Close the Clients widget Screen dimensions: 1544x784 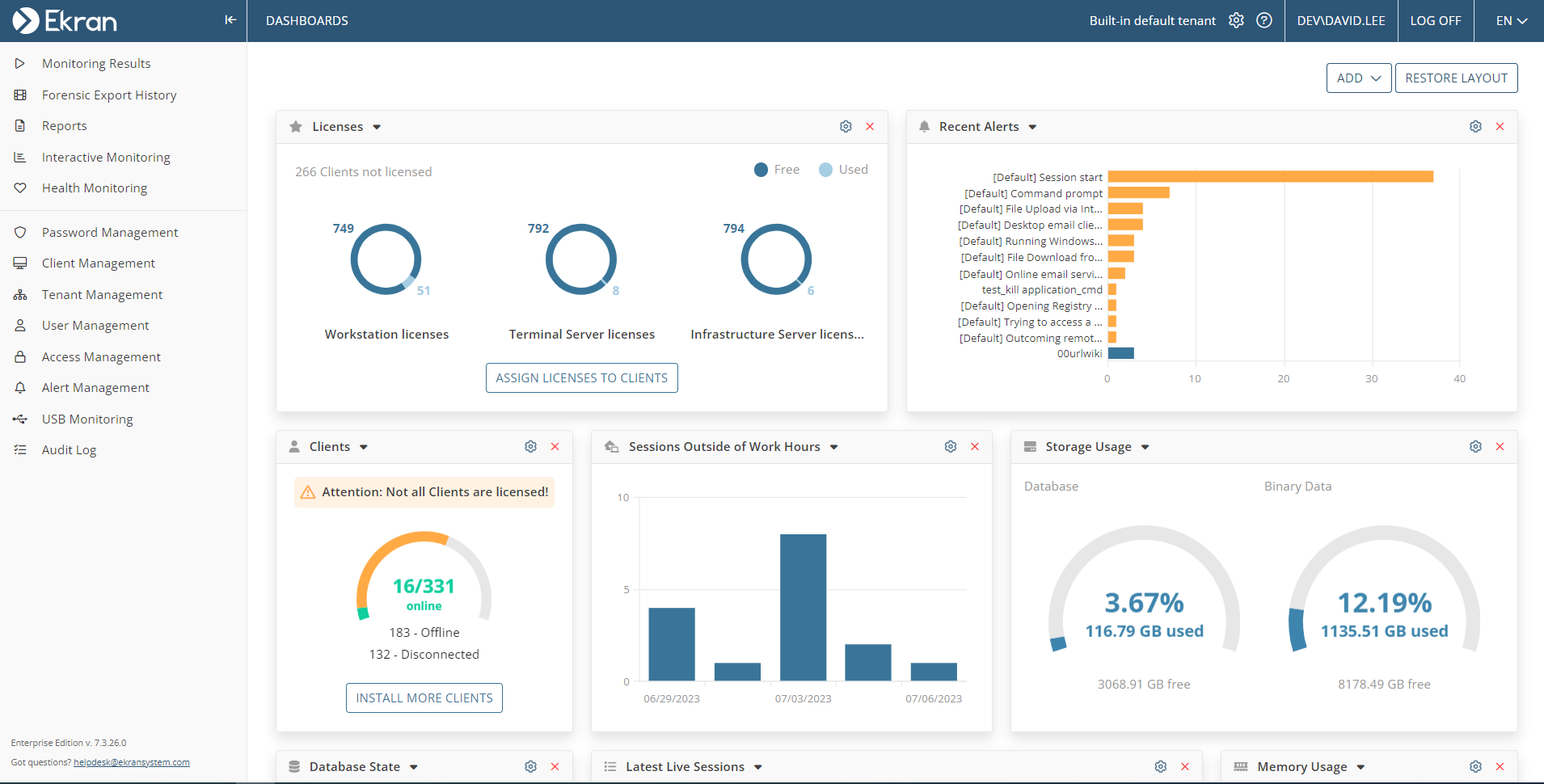point(555,447)
